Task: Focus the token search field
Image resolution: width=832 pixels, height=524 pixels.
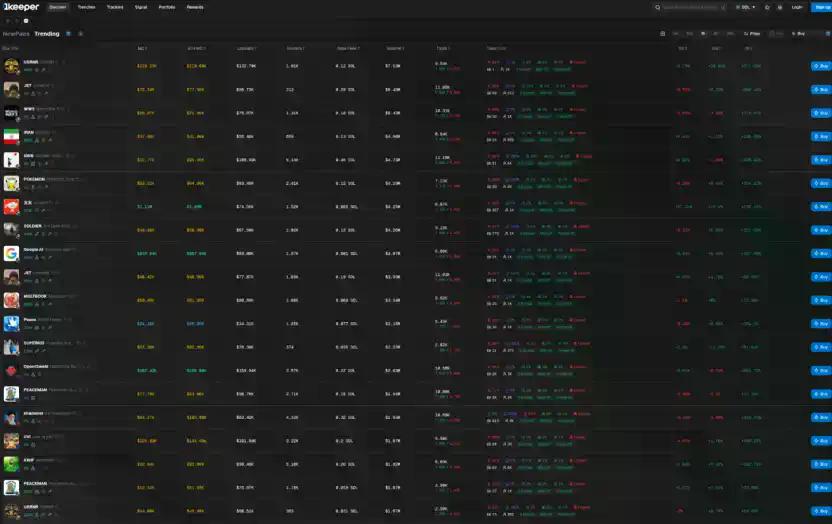Action: click(691, 7)
